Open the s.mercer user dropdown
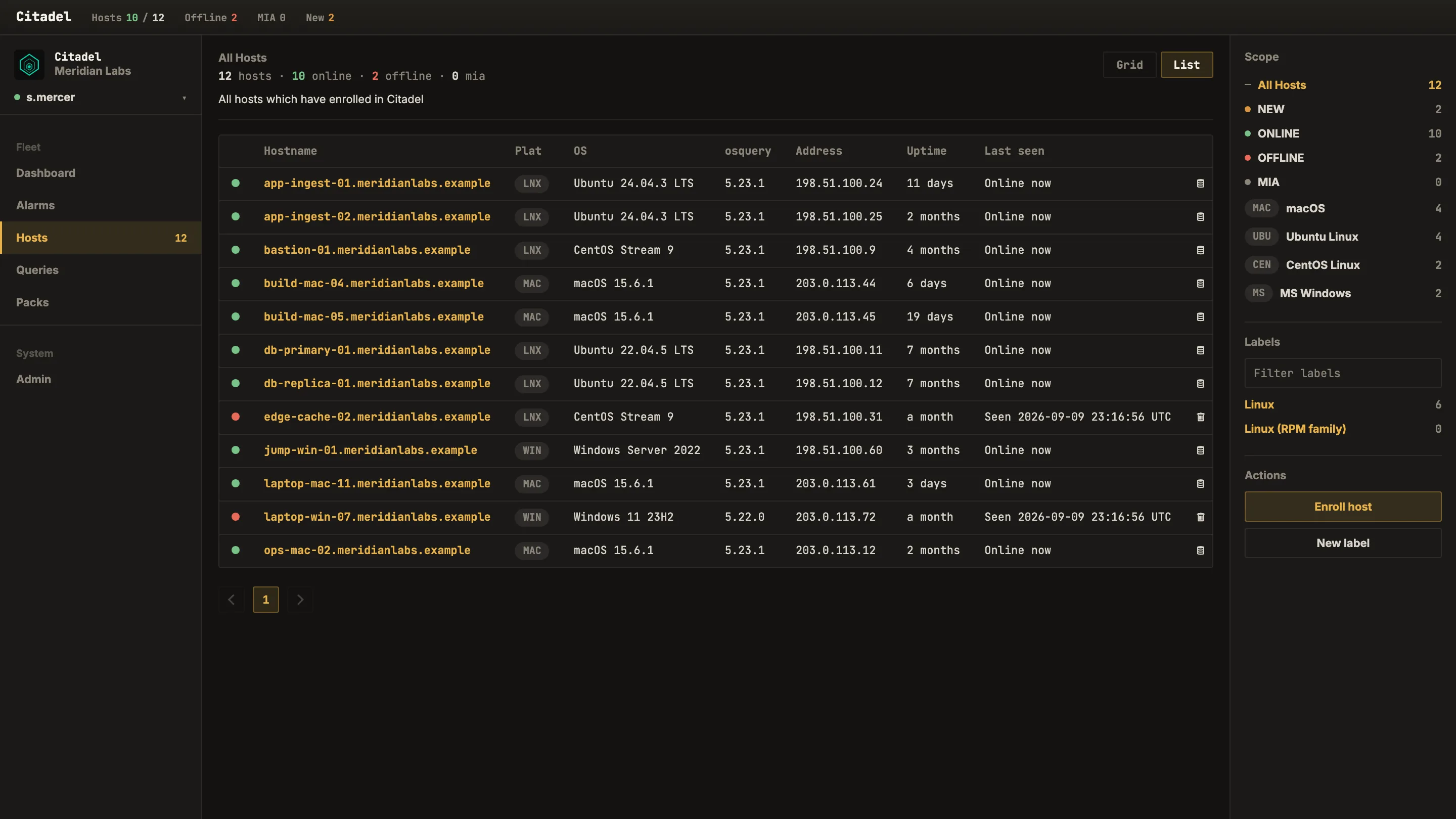Screen dimensions: 1456x819 pyautogui.click(x=101, y=98)
